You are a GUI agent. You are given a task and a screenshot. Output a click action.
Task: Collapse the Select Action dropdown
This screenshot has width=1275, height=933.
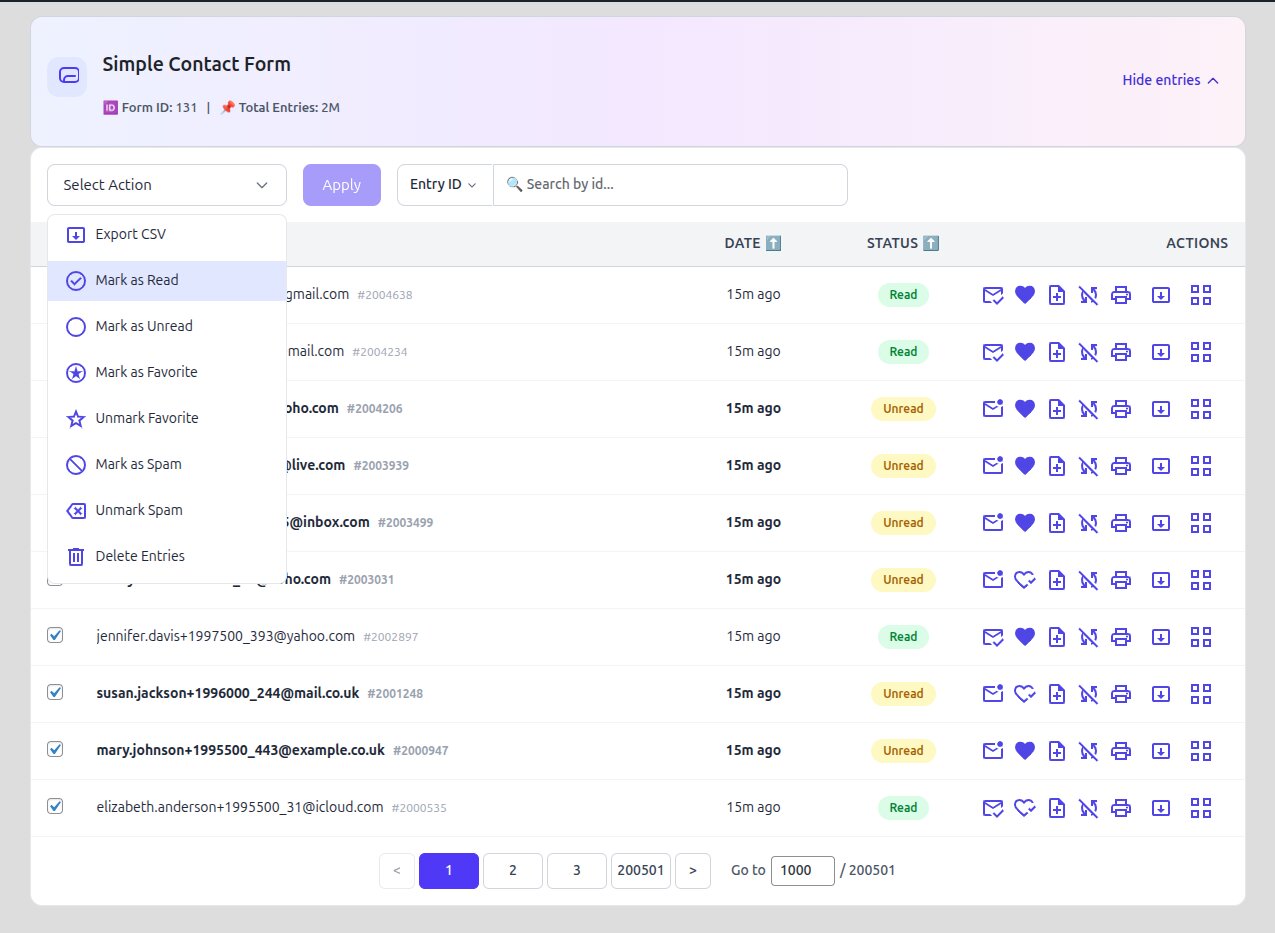166,185
